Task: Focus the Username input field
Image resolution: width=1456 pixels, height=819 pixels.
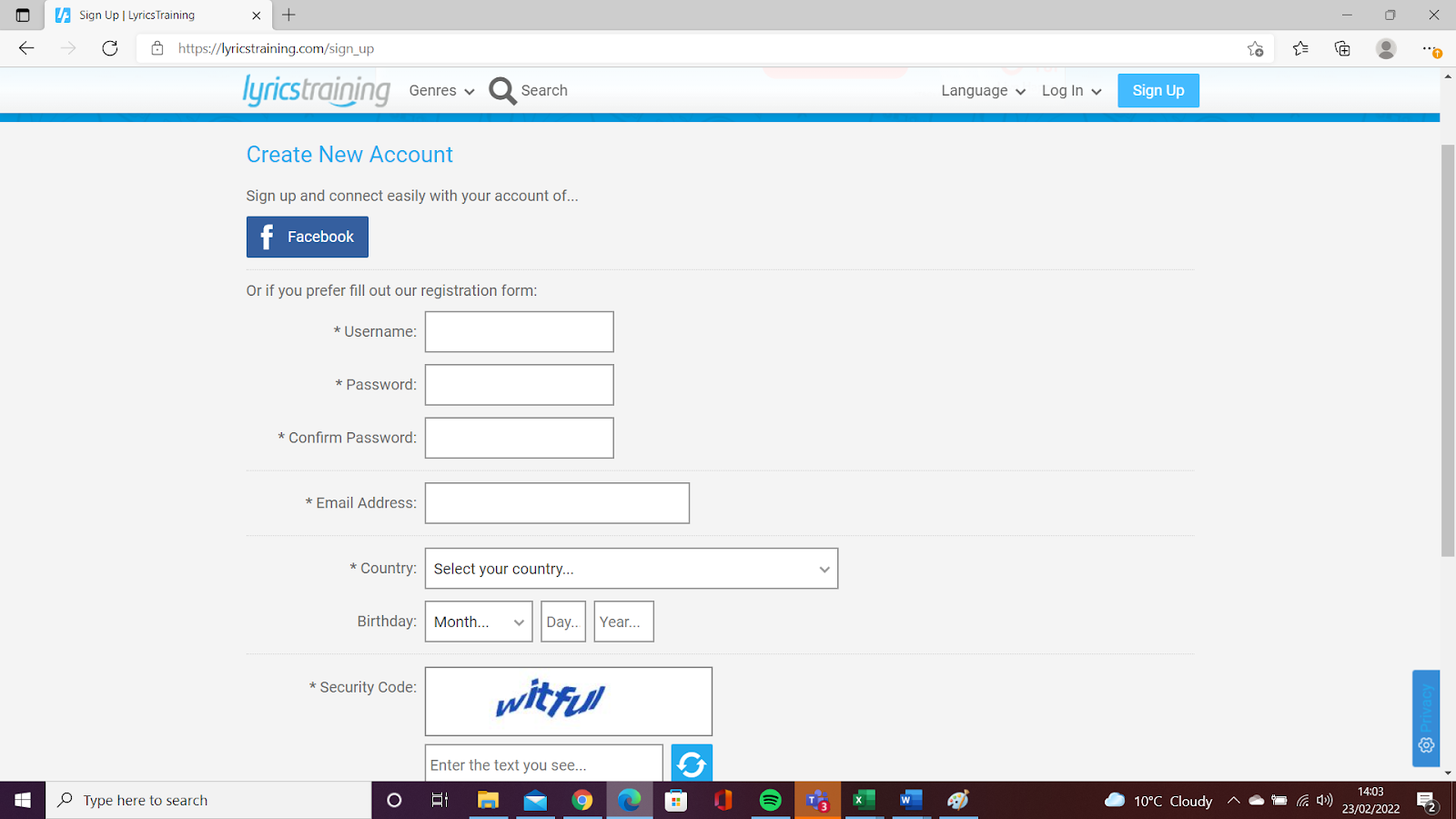Action: click(x=520, y=332)
